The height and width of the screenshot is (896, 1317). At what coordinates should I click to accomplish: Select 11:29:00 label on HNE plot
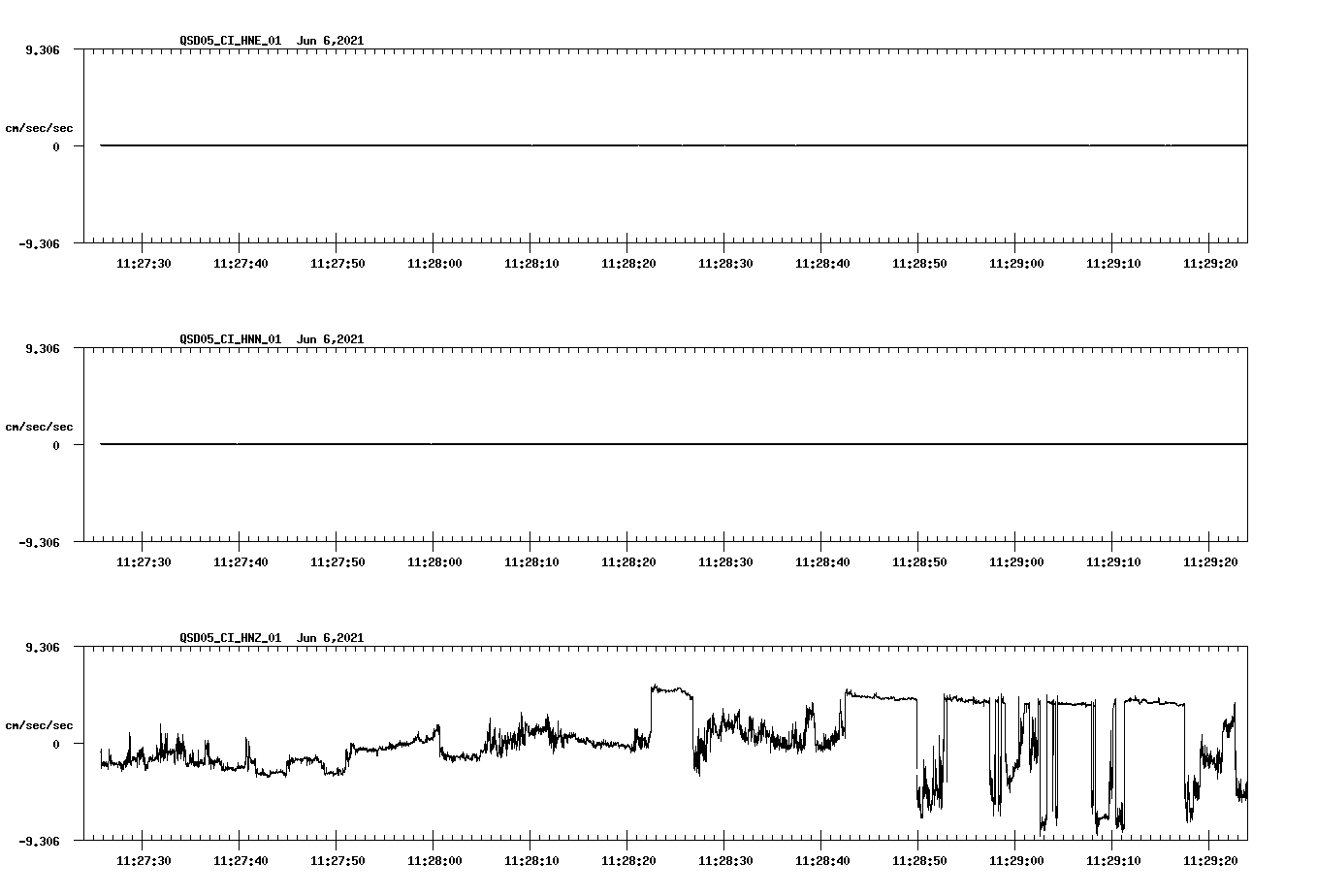pyautogui.click(x=1016, y=264)
